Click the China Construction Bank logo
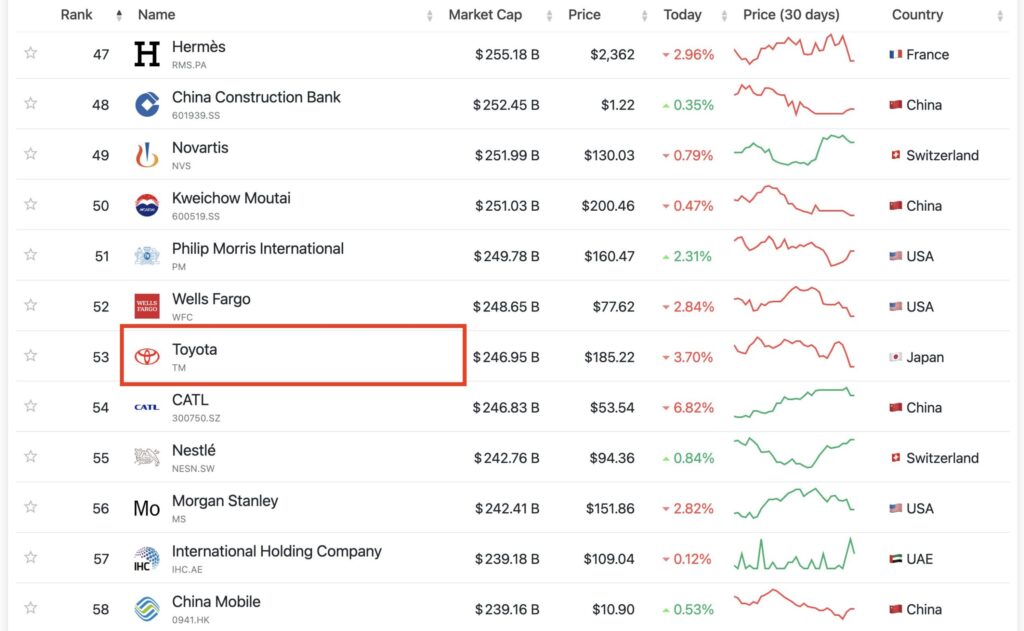This screenshot has height=631, width=1024. tap(147, 104)
